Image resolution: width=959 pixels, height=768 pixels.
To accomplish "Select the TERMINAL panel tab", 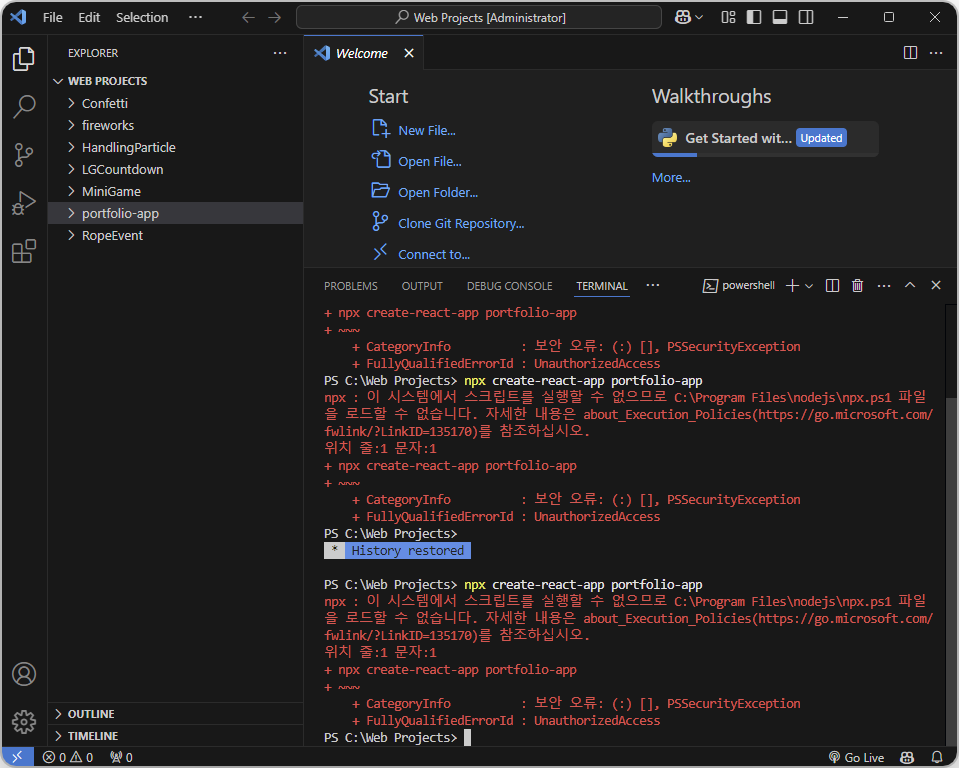I will pyautogui.click(x=602, y=286).
